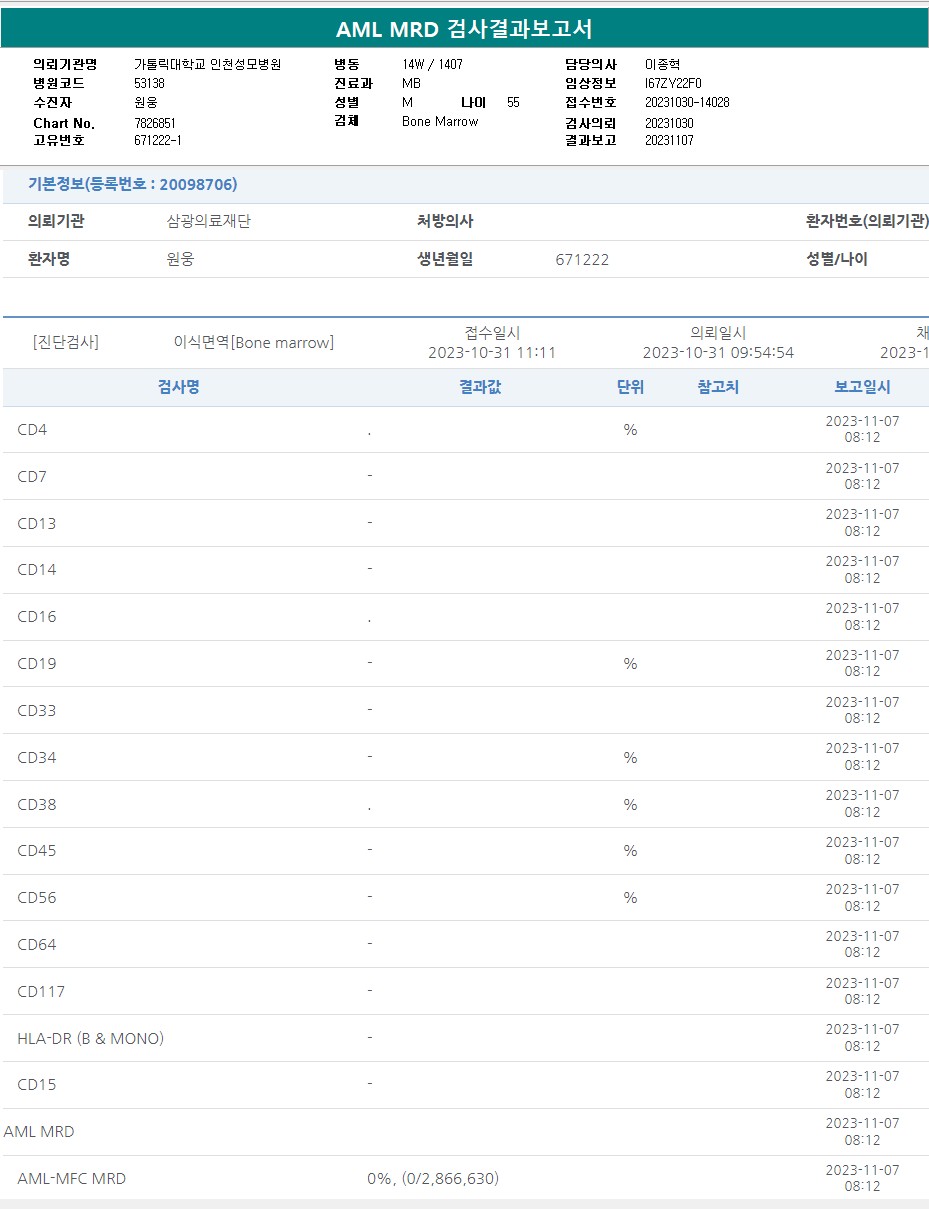Select the CD19 test row name
The image size is (929, 1209).
37,664
